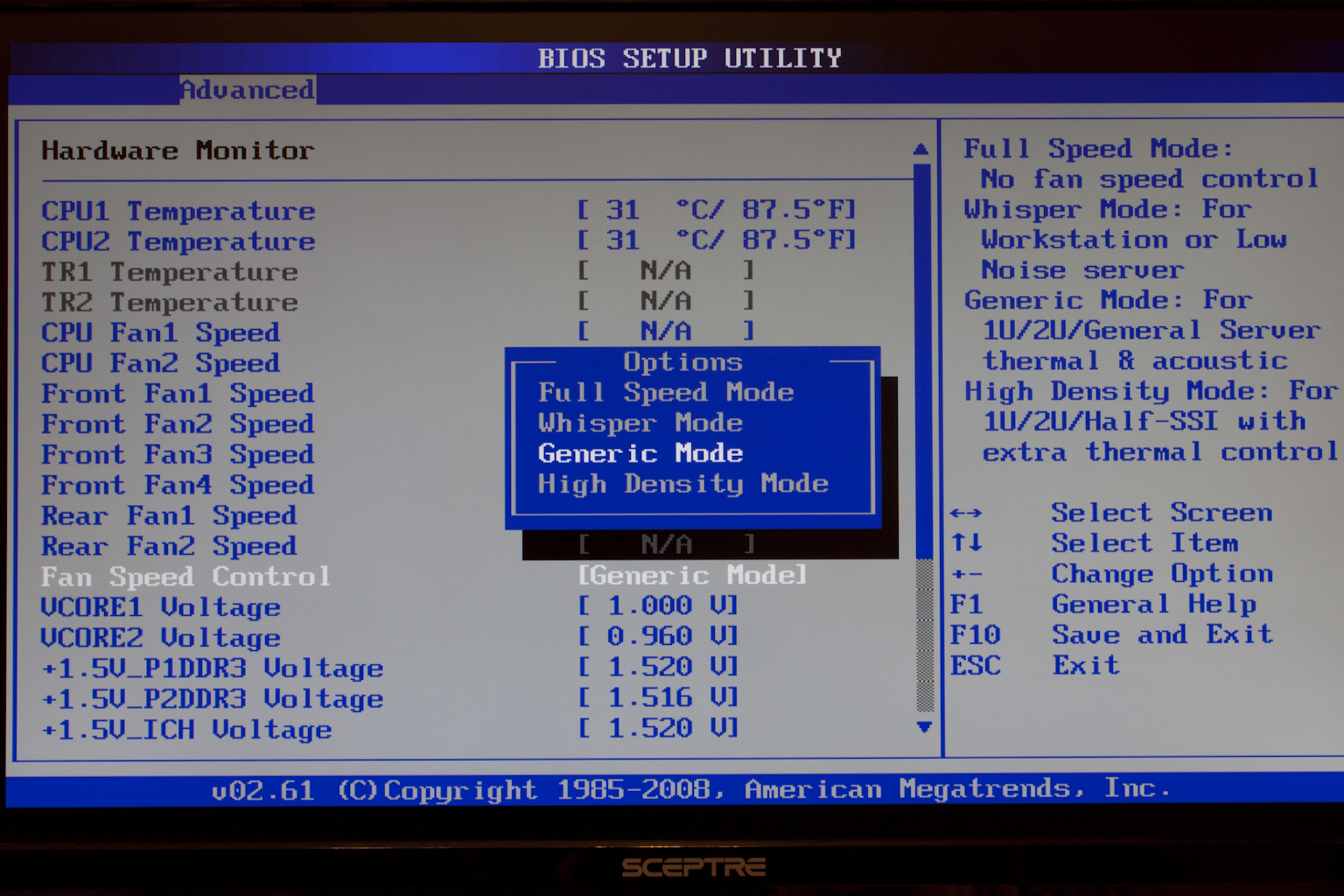
Task: Click TR2 Temperature N/A value
Action: 666,301
